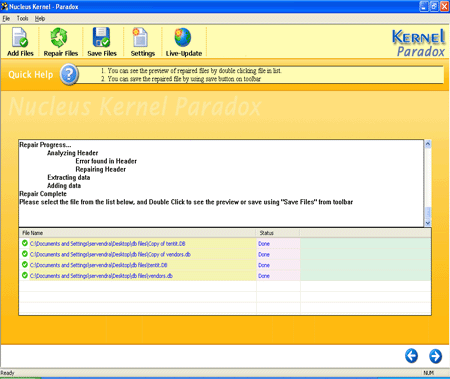The width and height of the screenshot is (450, 379).
Task: Click green check icon beside vendors.db row
Action: [x=25, y=275]
